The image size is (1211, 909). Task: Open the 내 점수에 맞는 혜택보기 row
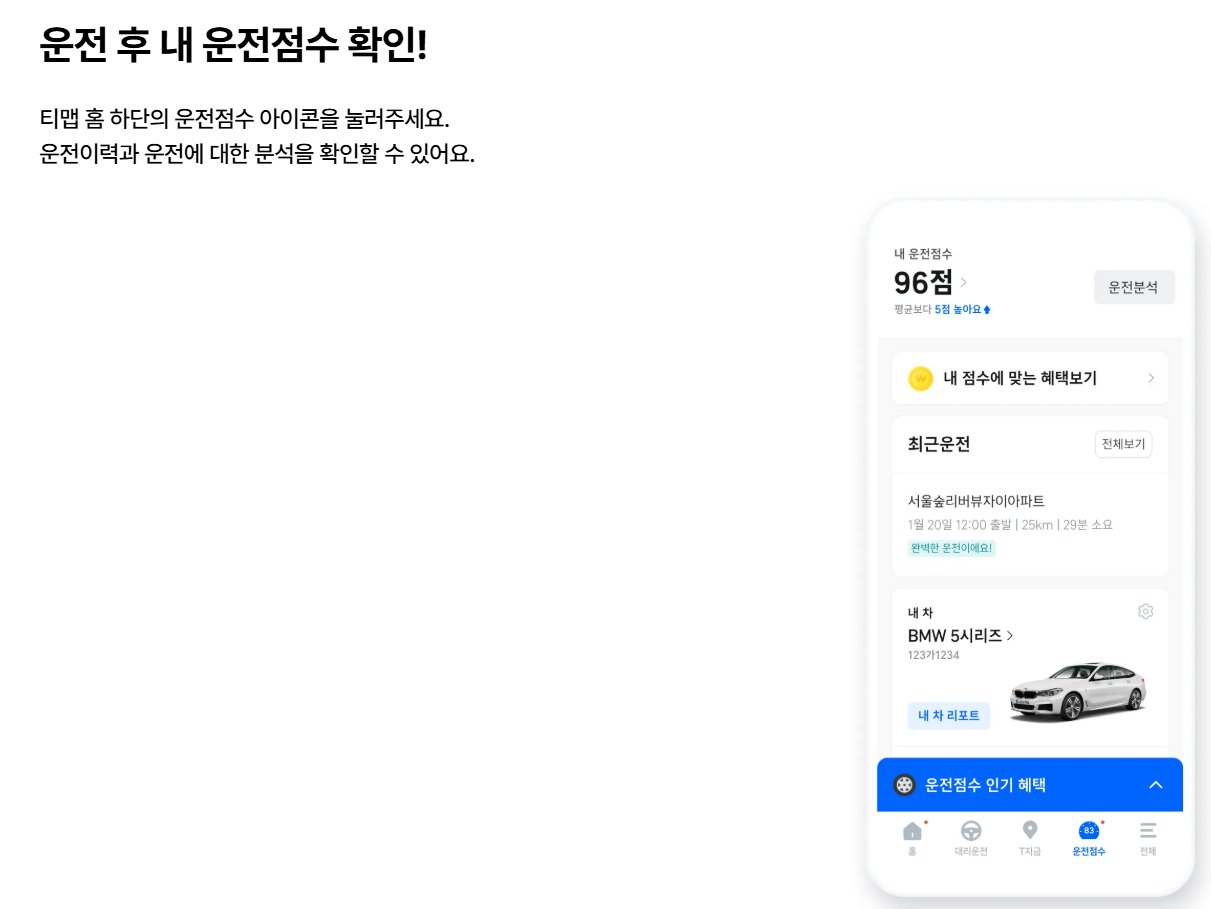[x=1029, y=378]
